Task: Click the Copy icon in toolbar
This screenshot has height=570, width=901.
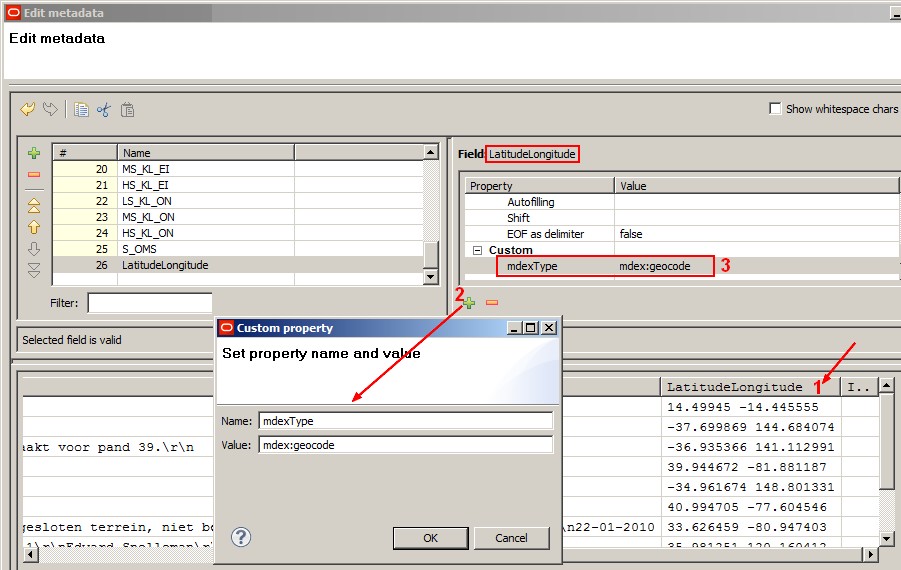Action: tap(81, 110)
